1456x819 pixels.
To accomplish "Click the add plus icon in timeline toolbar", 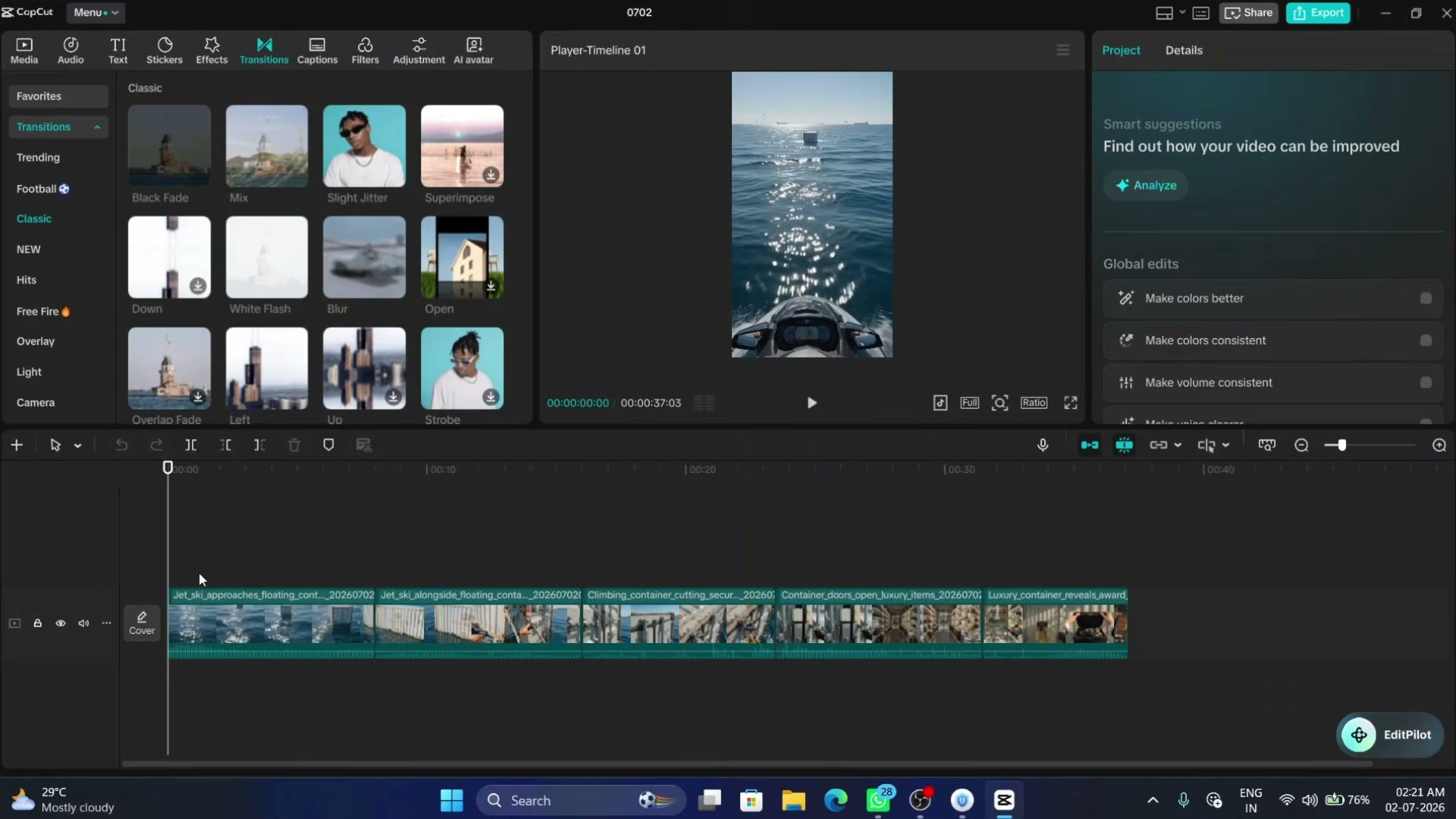I will pyautogui.click(x=17, y=445).
